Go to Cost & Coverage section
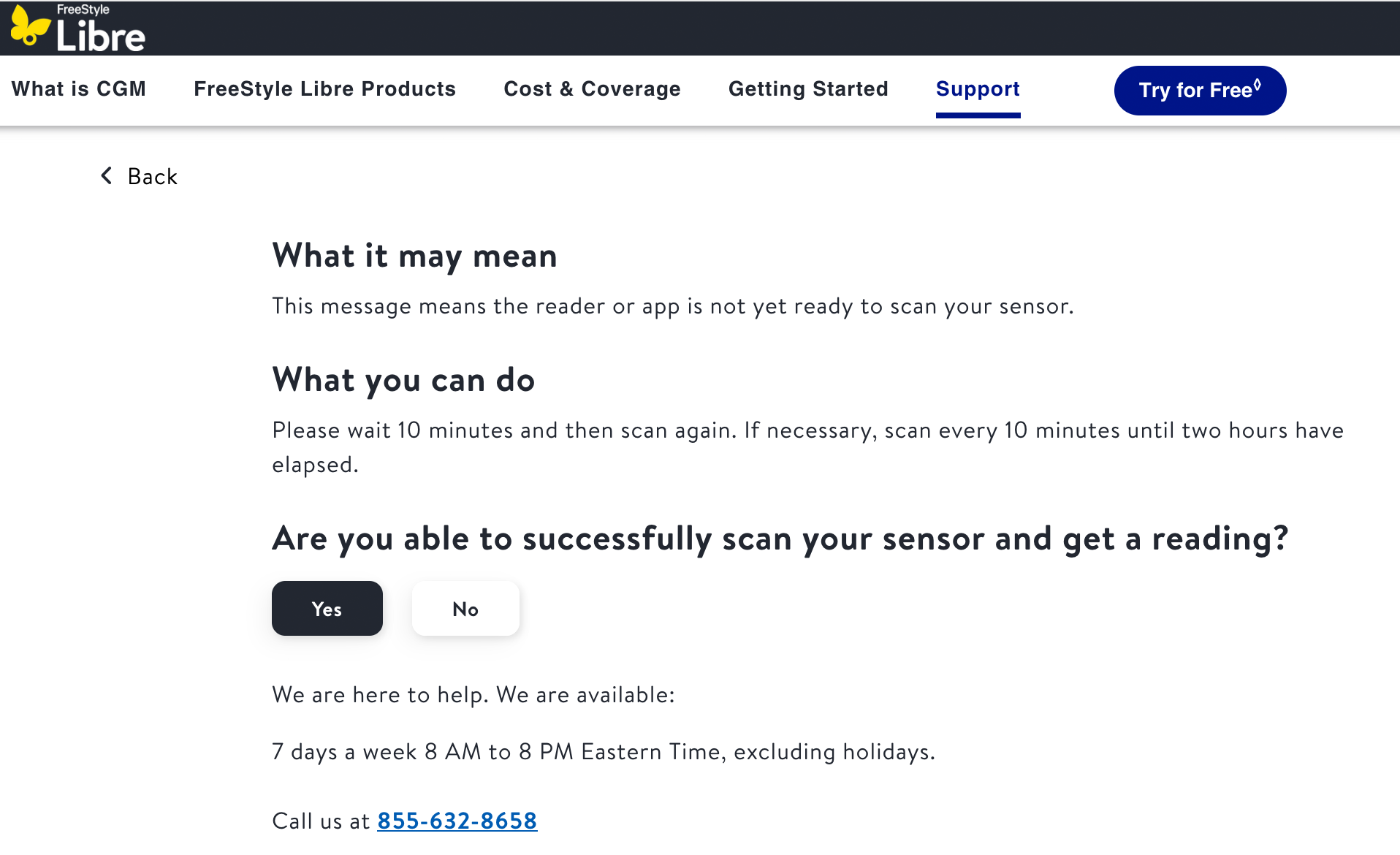The width and height of the screenshot is (1400, 855). (x=592, y=89)
